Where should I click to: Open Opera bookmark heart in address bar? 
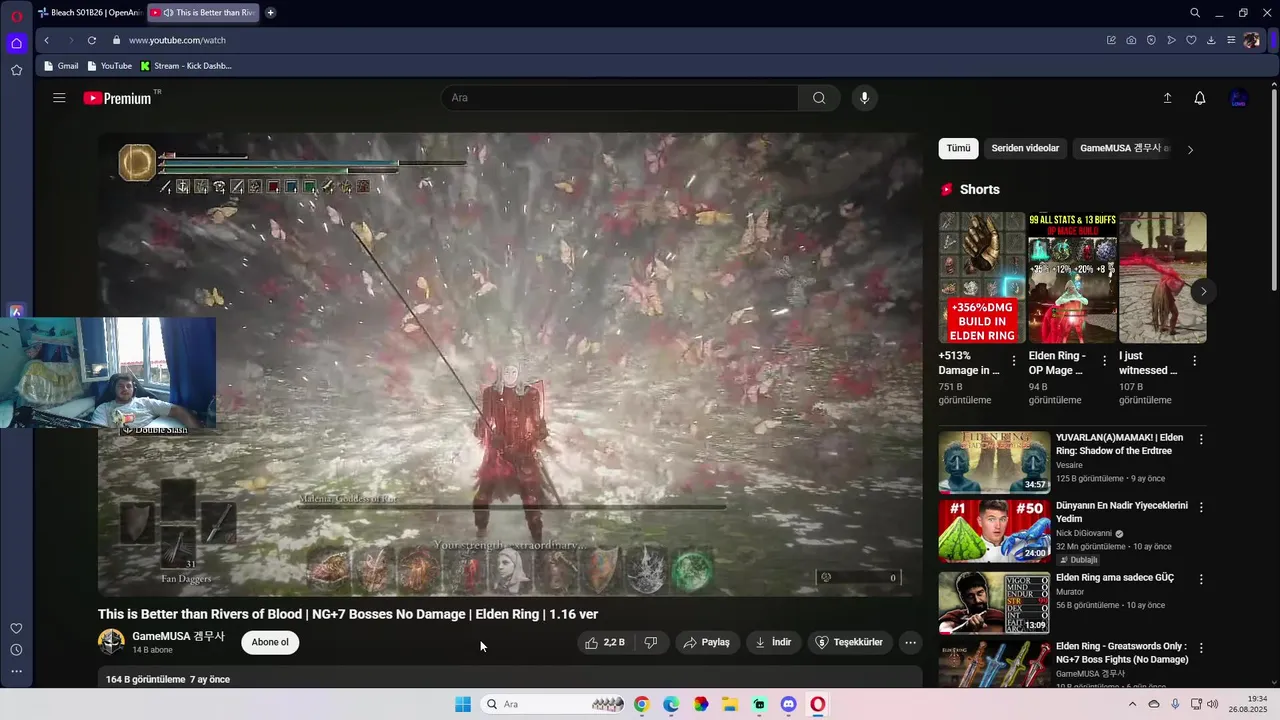point(1191,40)
